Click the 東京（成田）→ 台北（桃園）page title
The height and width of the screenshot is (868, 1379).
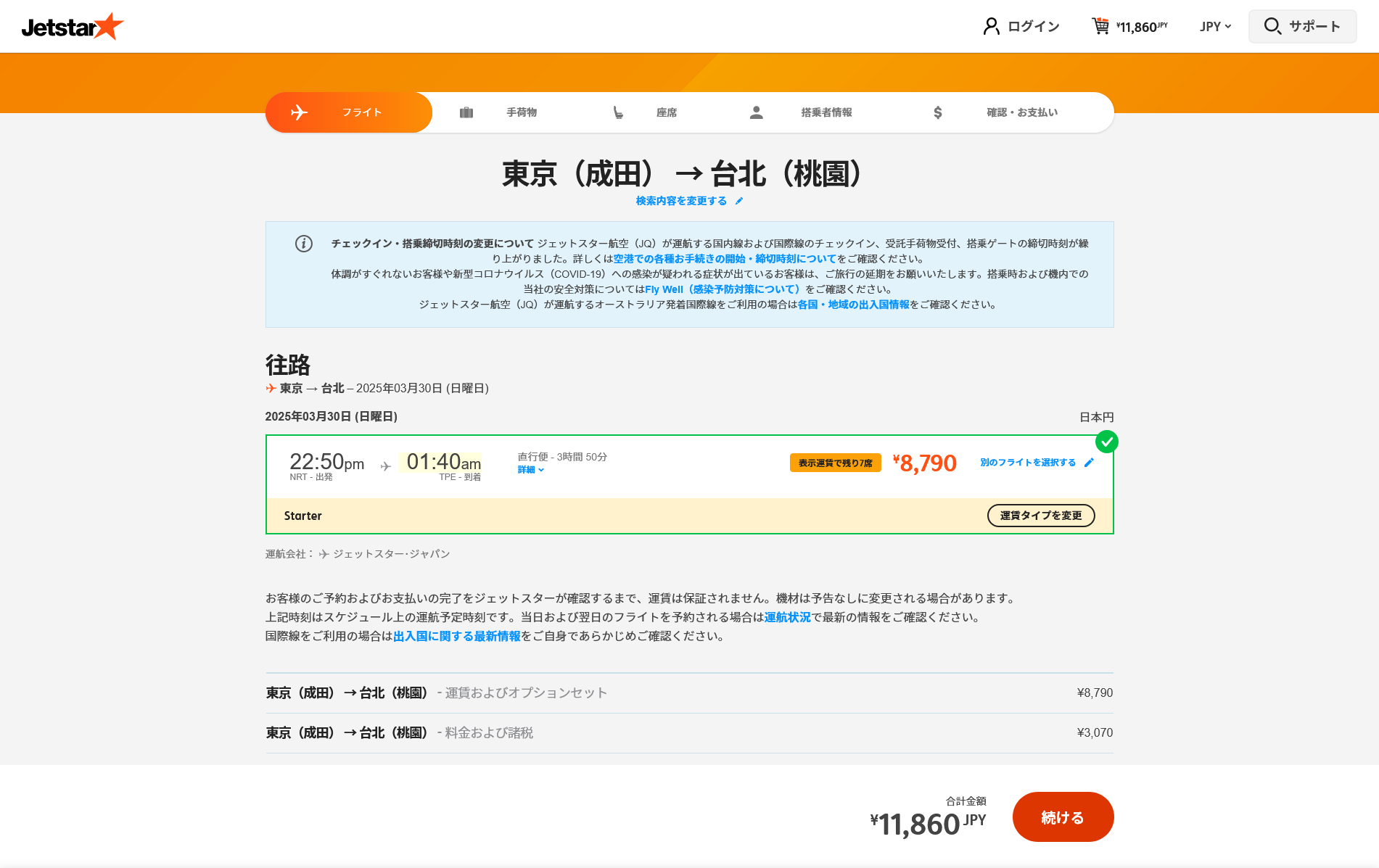pyautogui.click(x=683, y=174)
